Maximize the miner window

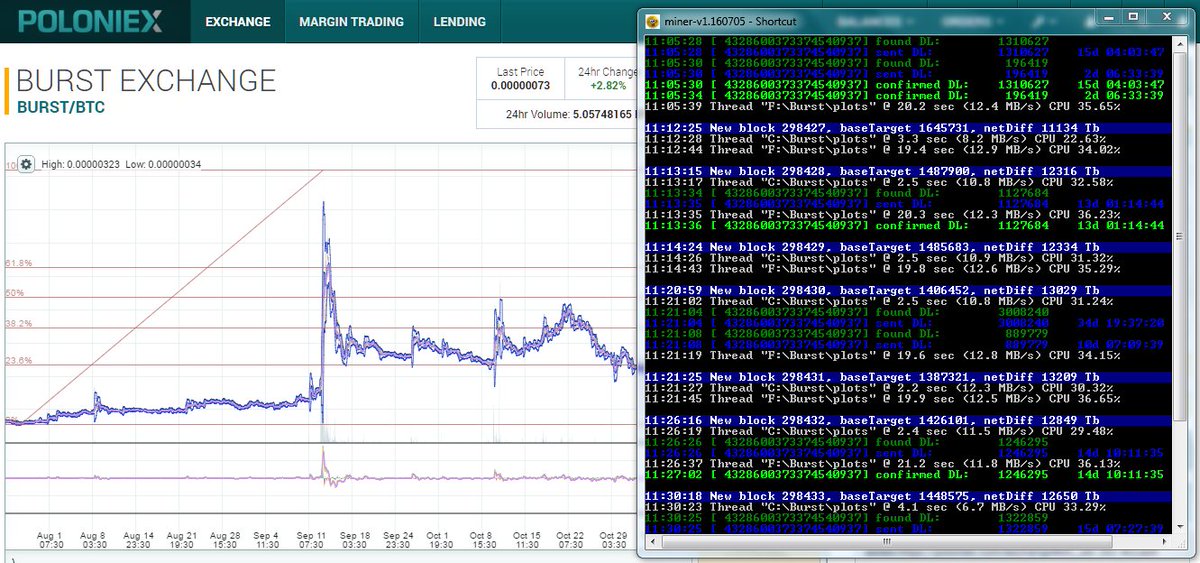click(1133, 17)
